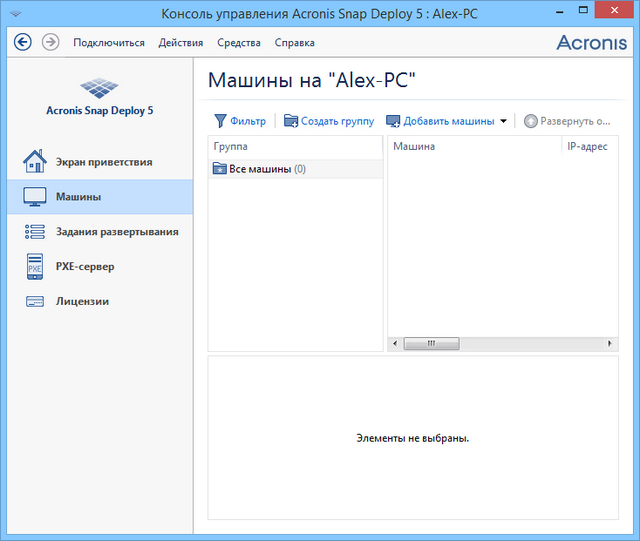Open the Справка menu

coord(294,43)
